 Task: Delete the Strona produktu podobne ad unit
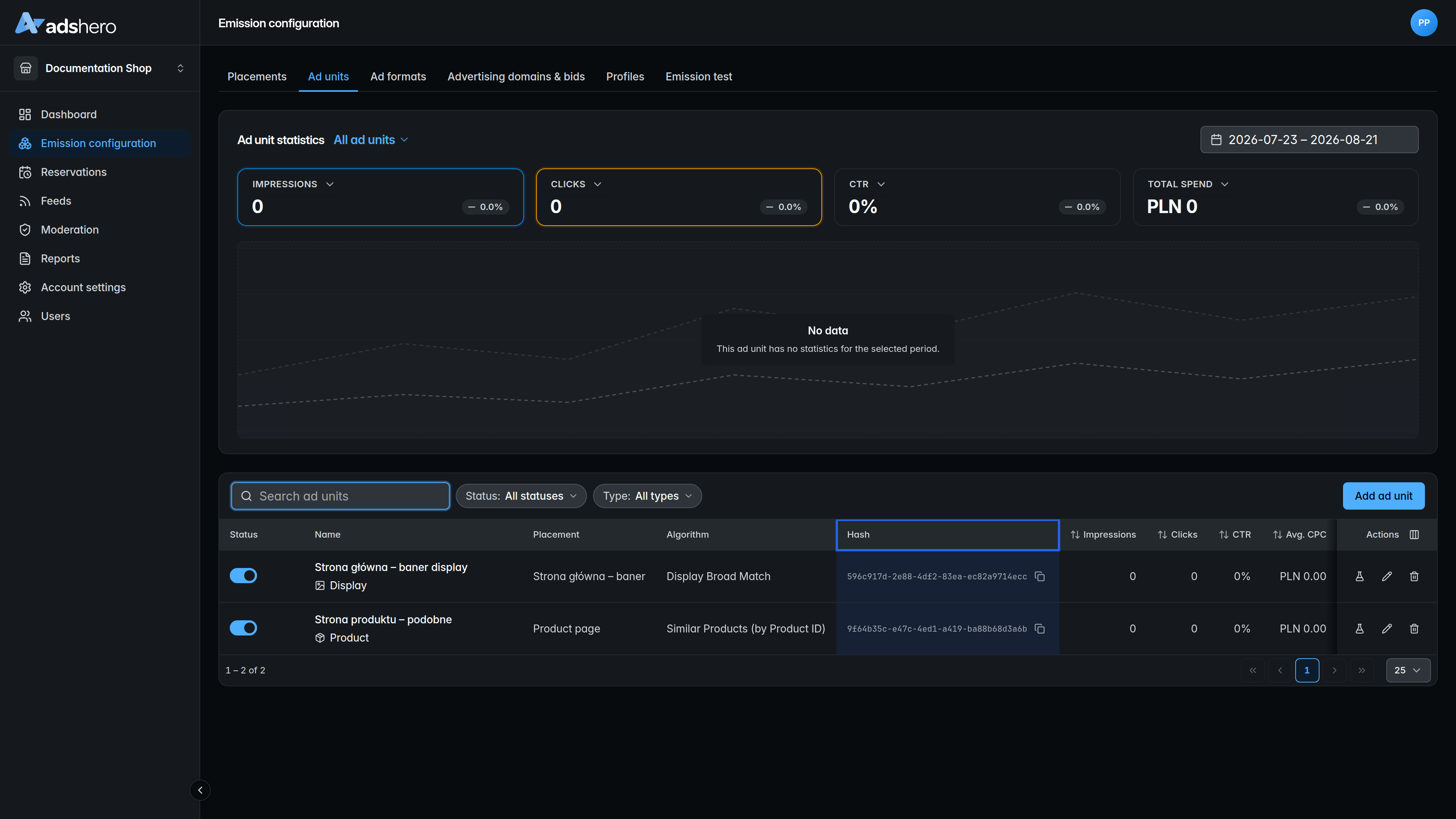click(x=1414, y=629)
